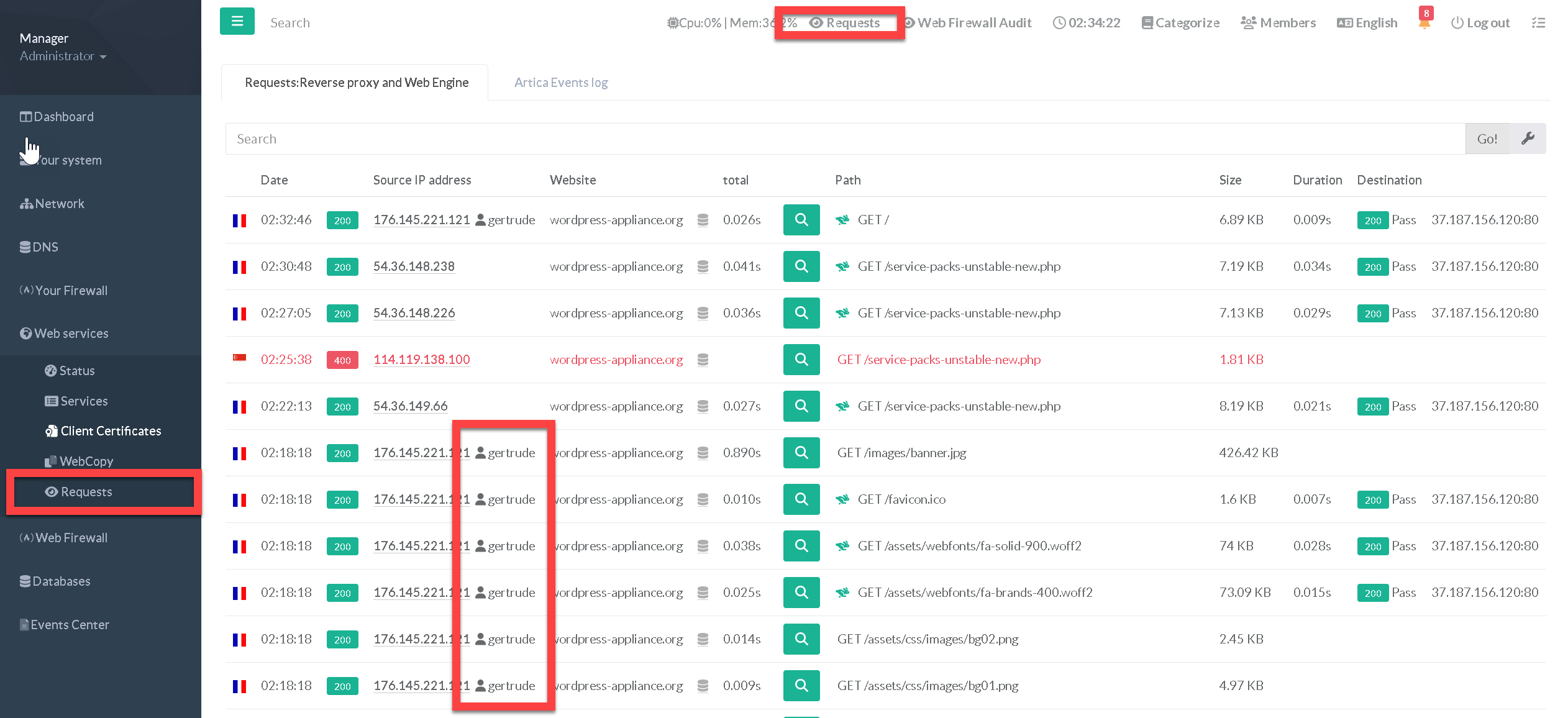
Task: Click database icon in 02:30:48 row
Action: pos(703,266)
